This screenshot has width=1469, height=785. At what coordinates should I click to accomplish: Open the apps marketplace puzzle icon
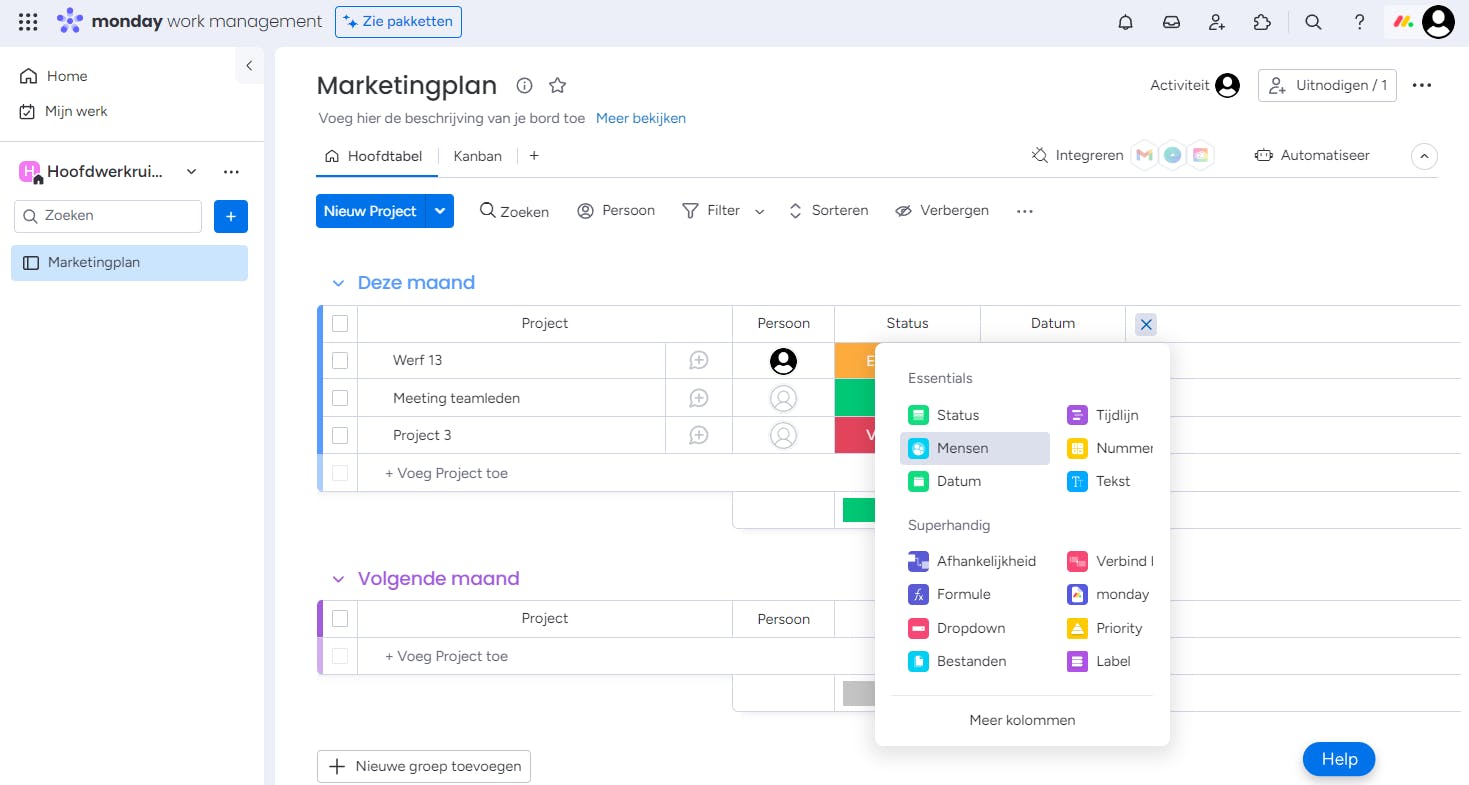pos(1262,22)
